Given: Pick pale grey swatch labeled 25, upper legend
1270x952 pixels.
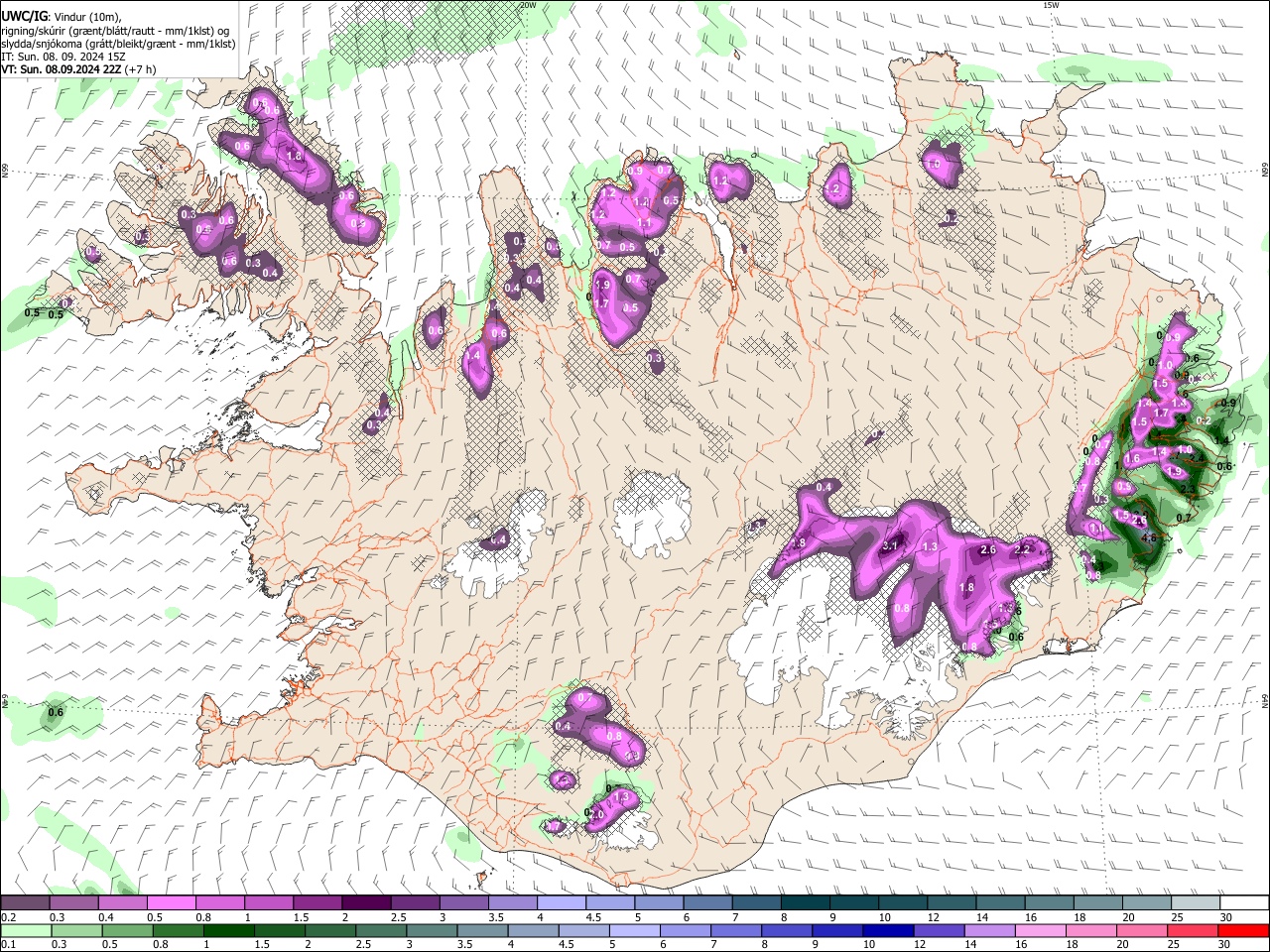Looking at the screenshot, I should (x=1195, y=903).
